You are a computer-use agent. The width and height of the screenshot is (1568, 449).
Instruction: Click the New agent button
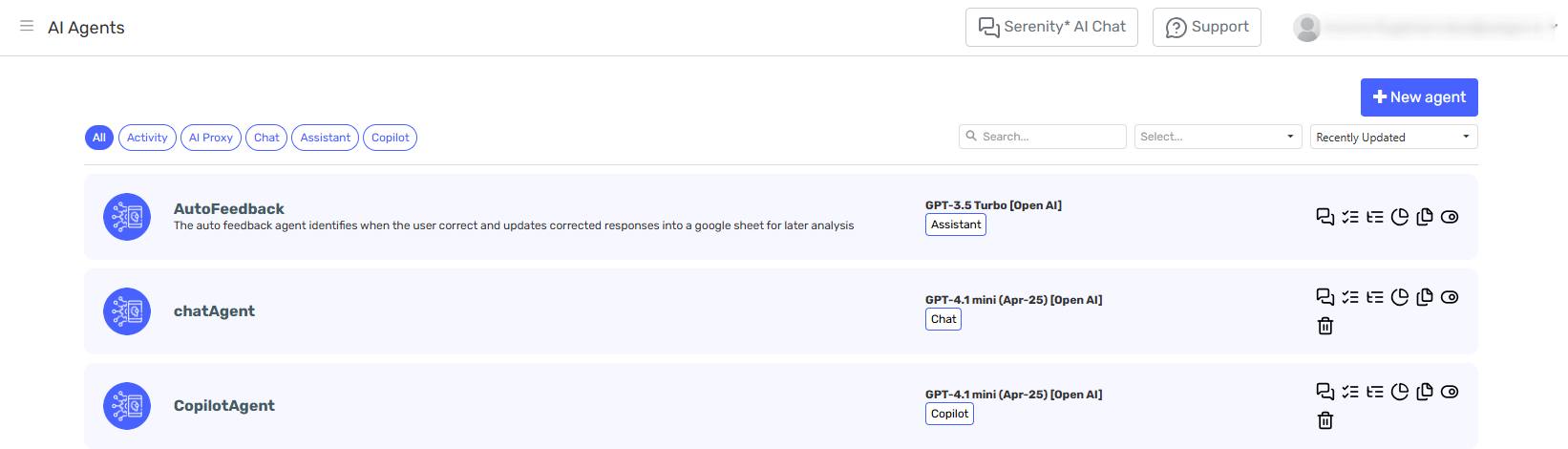click(x=1419, y=97)
